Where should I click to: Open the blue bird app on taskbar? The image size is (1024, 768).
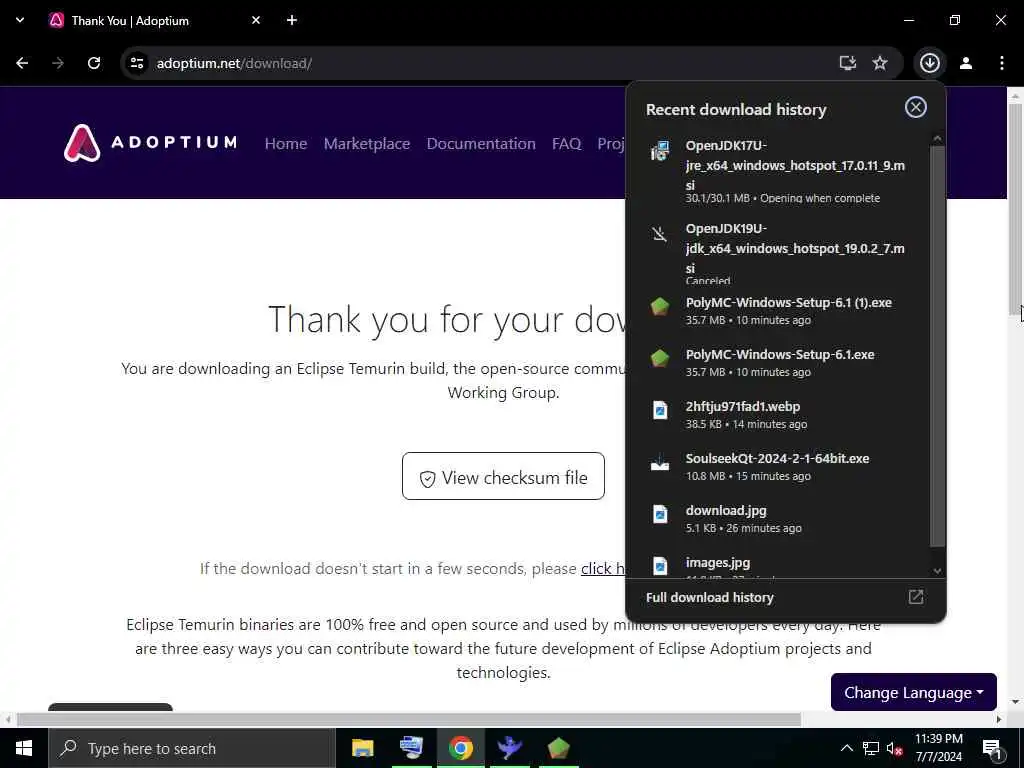coord(509,748)
